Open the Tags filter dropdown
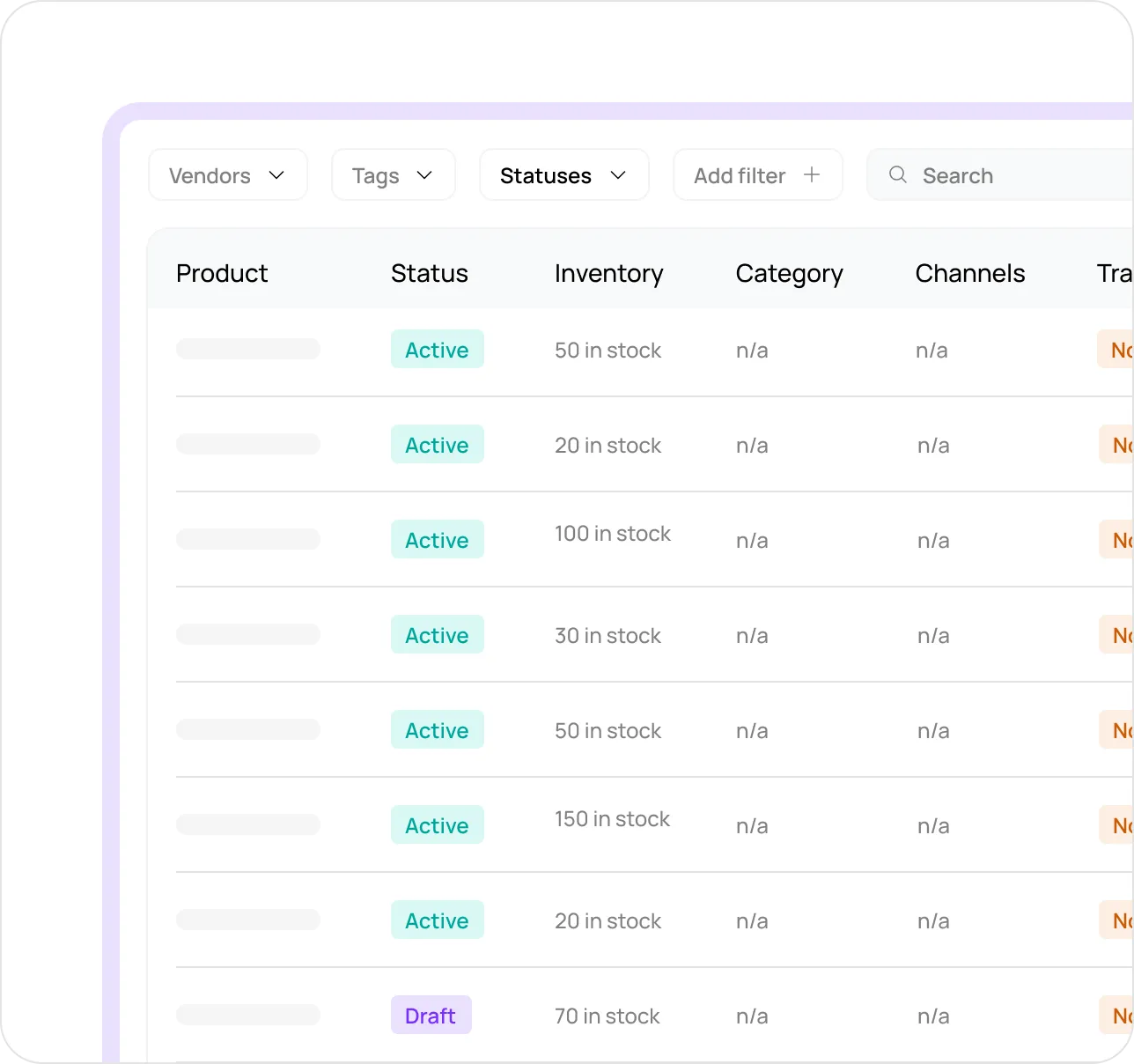Image resolution: width=1134 pixels, height=1064 pixels. (394, 175)
